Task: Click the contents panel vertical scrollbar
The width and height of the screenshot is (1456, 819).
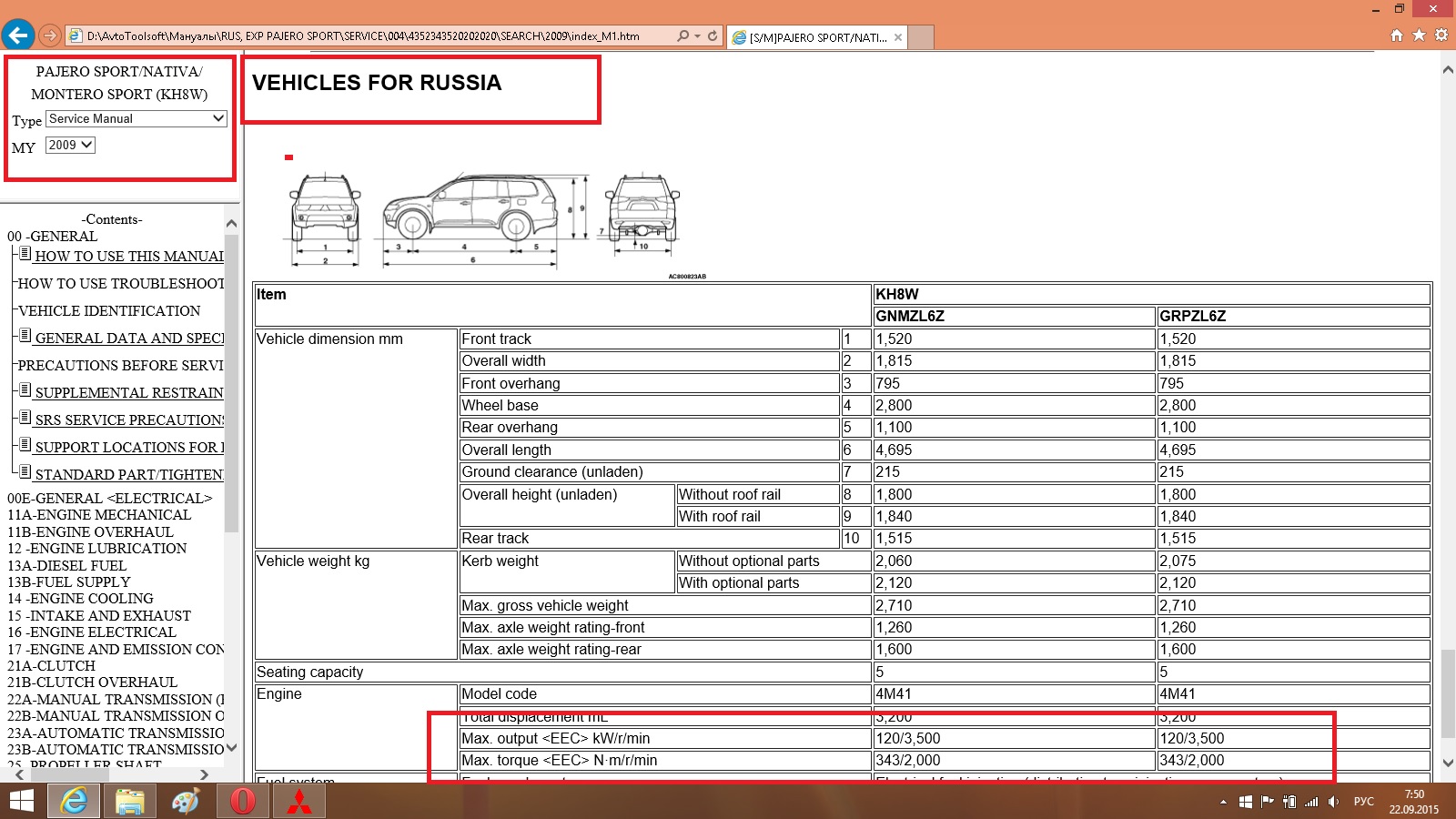Action: [231, 382]
